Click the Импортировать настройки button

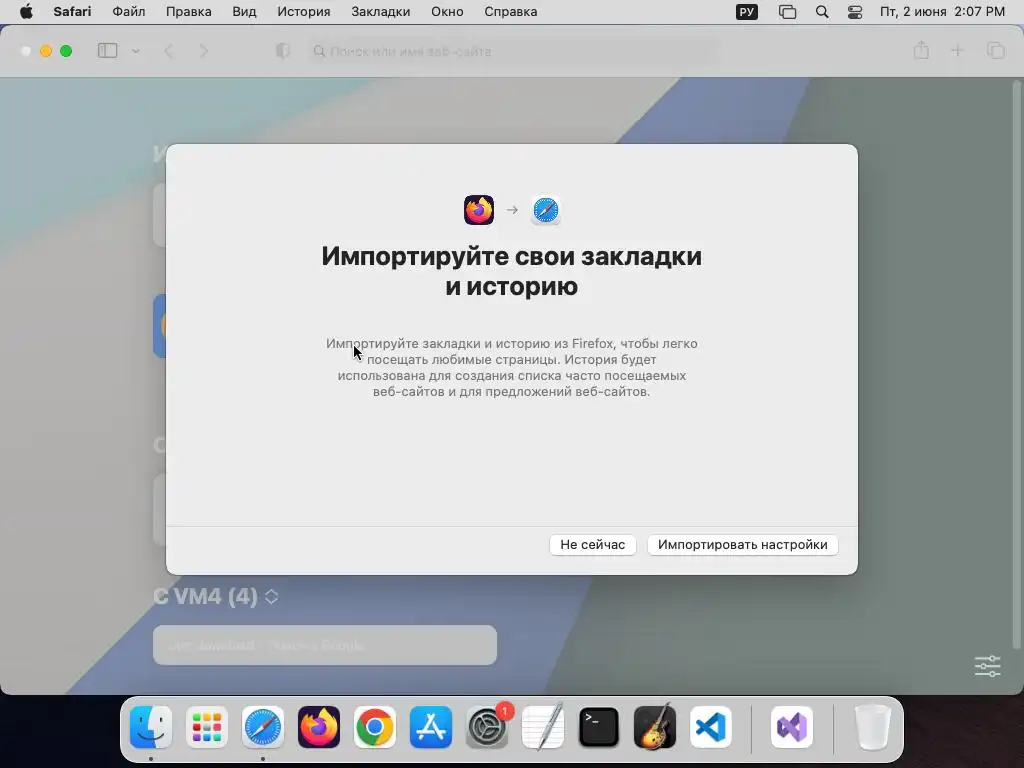pyautogui.click(x=743, y=545)
